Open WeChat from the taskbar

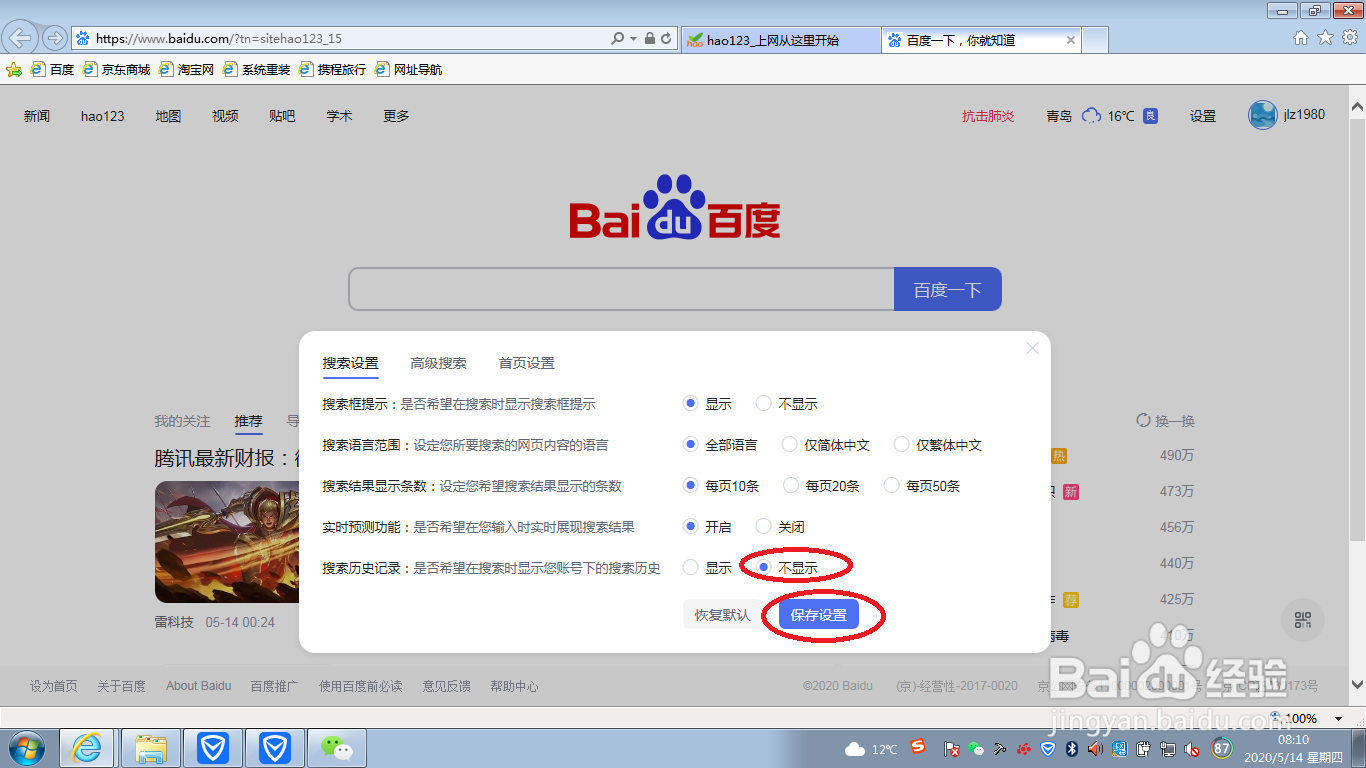(337, 748)
